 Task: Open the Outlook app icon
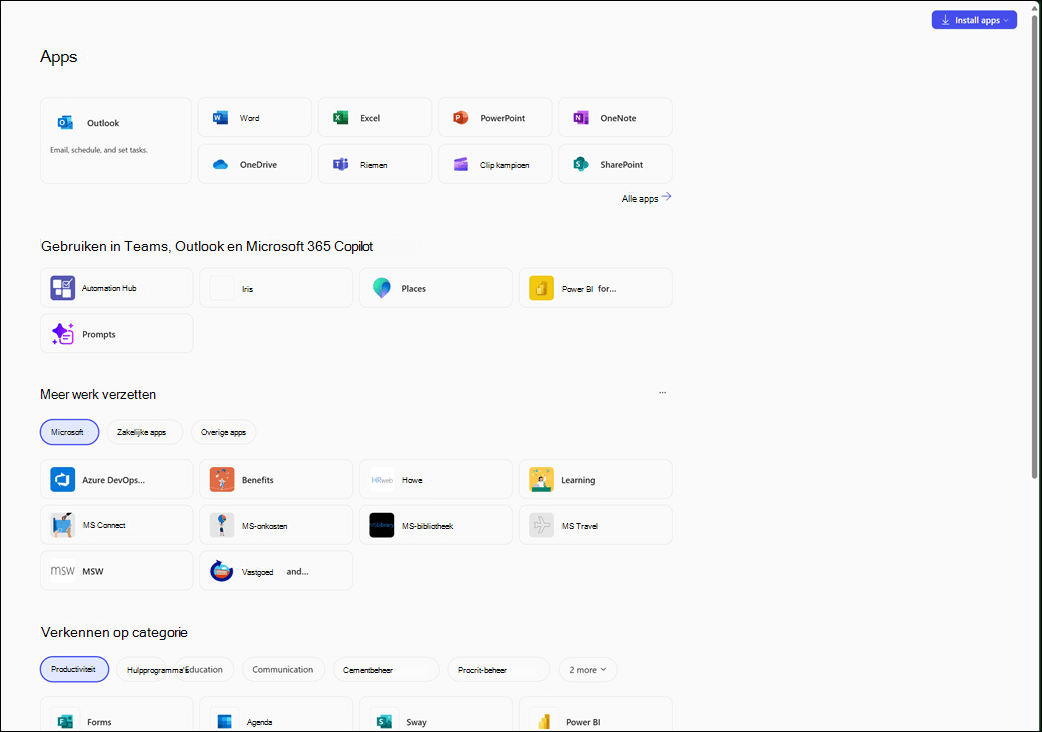pos(65,122)
